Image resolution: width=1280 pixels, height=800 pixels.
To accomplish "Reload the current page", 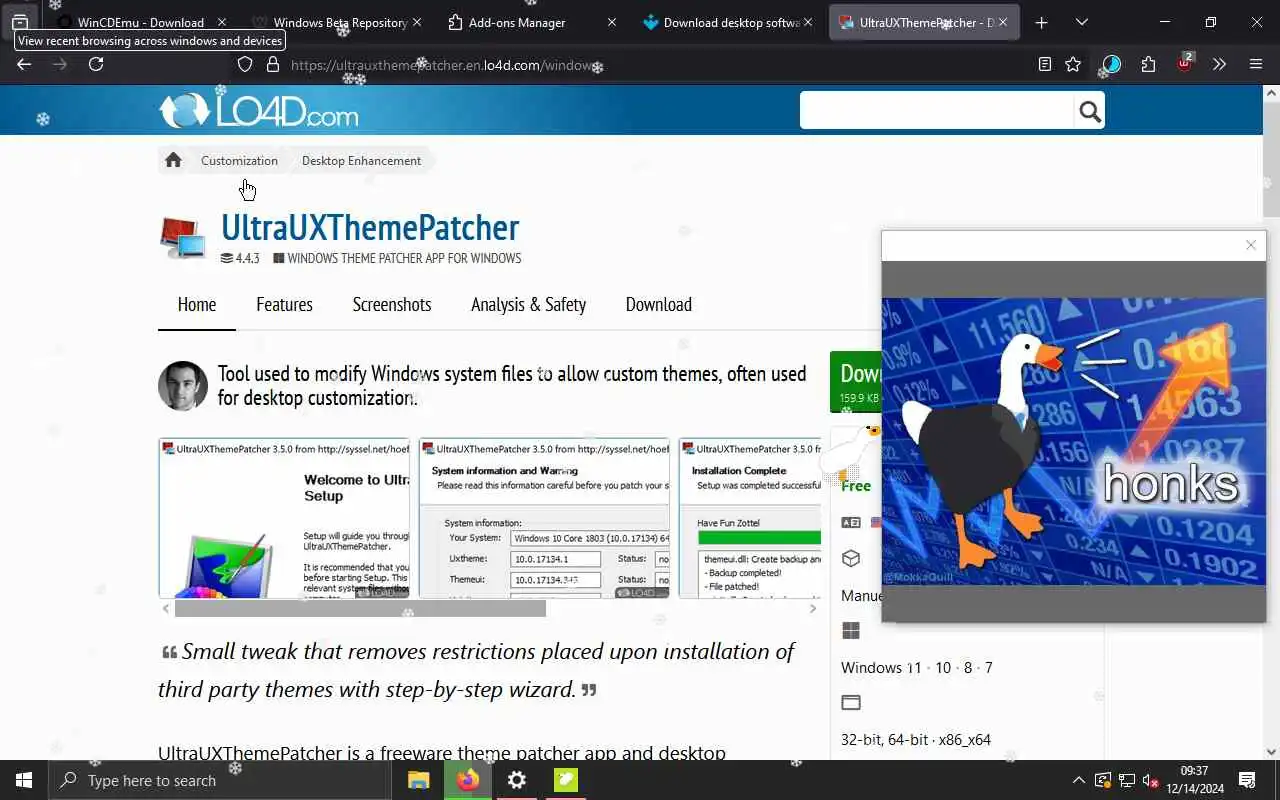I will coord(96,64).
